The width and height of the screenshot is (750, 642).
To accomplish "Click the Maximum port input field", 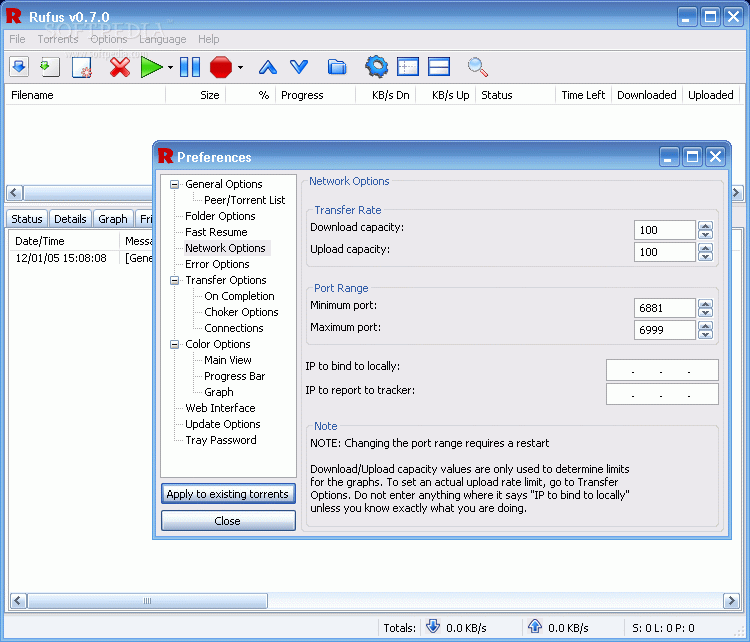I will tap(664, 330).
